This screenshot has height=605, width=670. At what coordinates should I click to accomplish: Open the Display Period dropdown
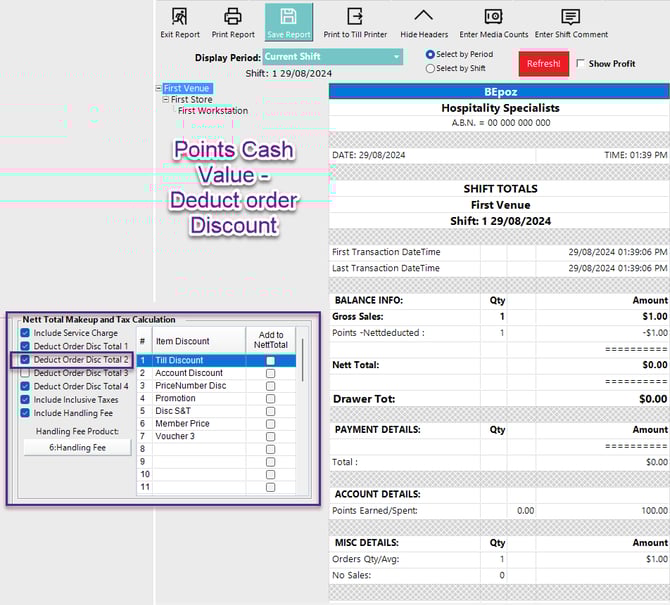397,57
